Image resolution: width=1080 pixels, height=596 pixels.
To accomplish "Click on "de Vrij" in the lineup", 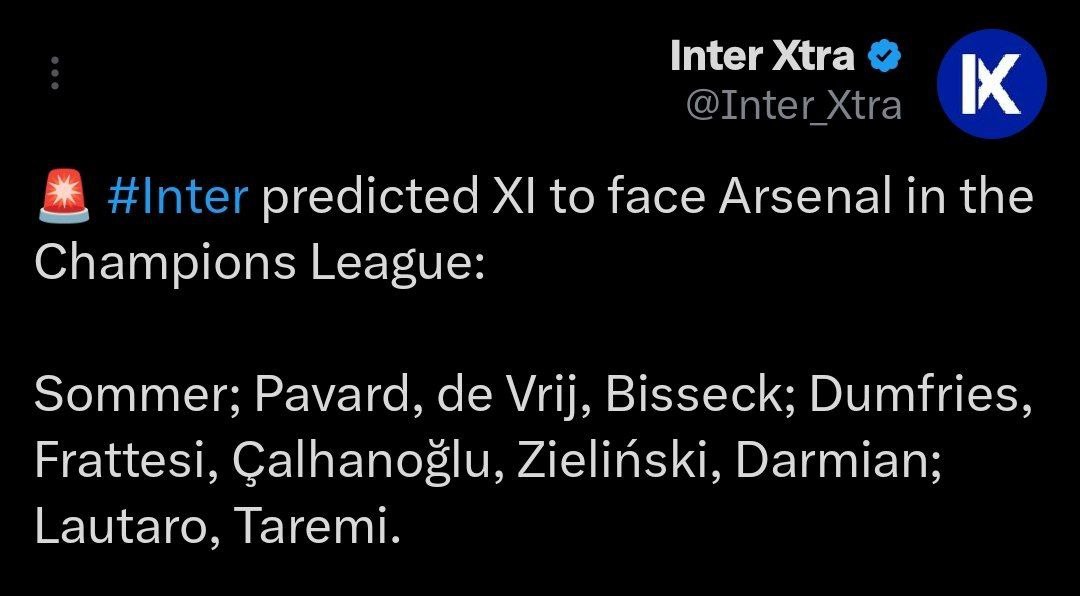I will [x=506, y=396].
